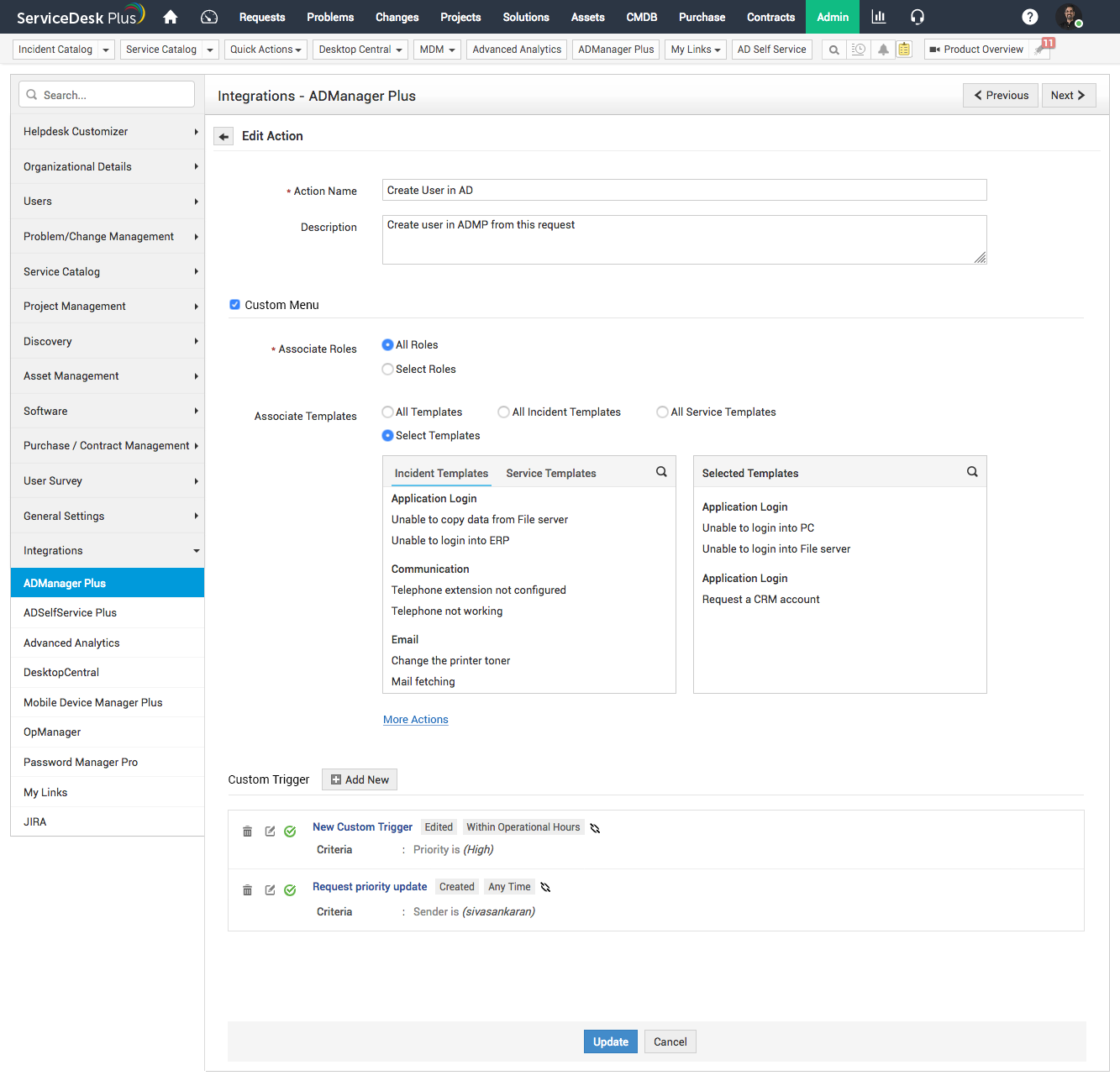Image resolution: width=1120 pixels, height=1086 pixels.
Task: Open the My Links dropdown
Action: pyautogui.click(x=696, y=50)
